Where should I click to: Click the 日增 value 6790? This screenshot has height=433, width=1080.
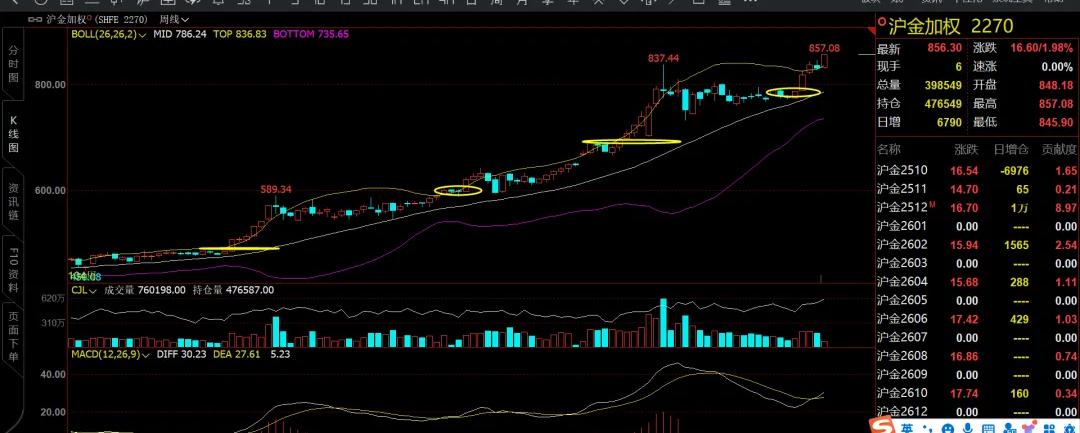(947, 122)
